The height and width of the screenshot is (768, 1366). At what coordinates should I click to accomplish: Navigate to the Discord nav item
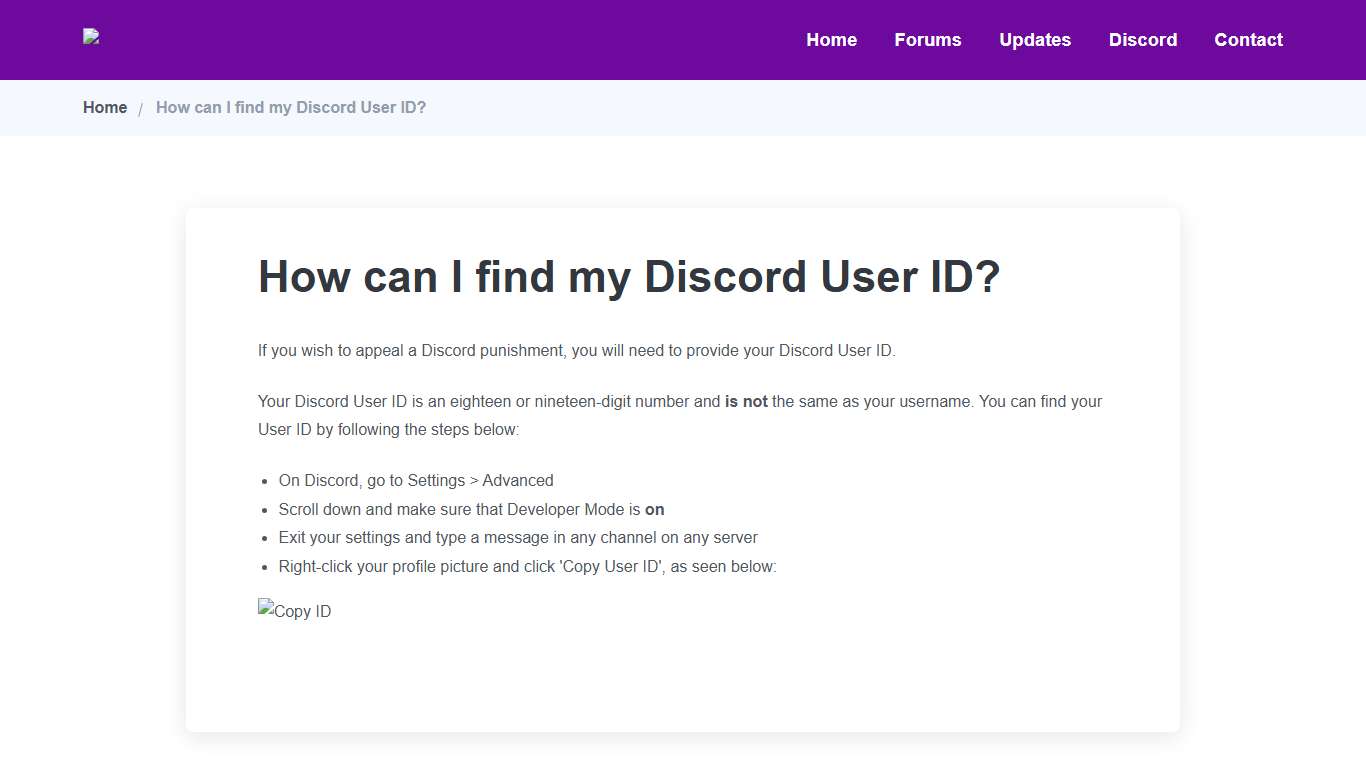pos(1142,40)
